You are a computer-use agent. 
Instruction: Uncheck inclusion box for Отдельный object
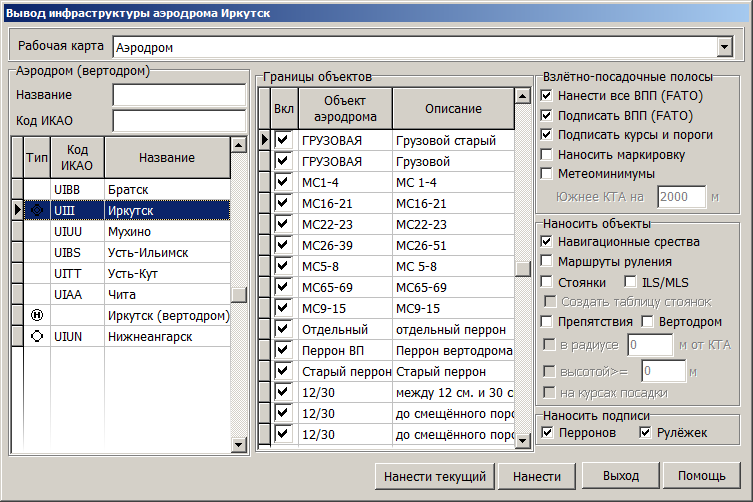tap(283, 329)
